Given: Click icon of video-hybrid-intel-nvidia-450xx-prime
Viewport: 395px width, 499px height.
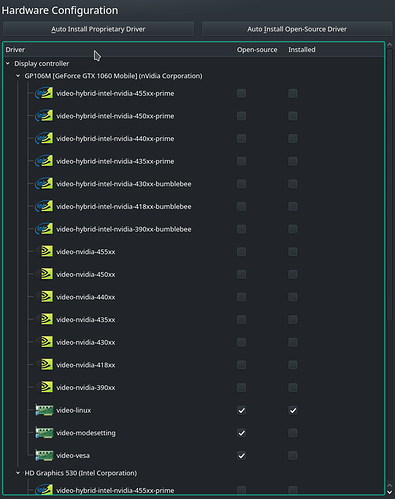Looking at the screenshot, I should (44, 116).
